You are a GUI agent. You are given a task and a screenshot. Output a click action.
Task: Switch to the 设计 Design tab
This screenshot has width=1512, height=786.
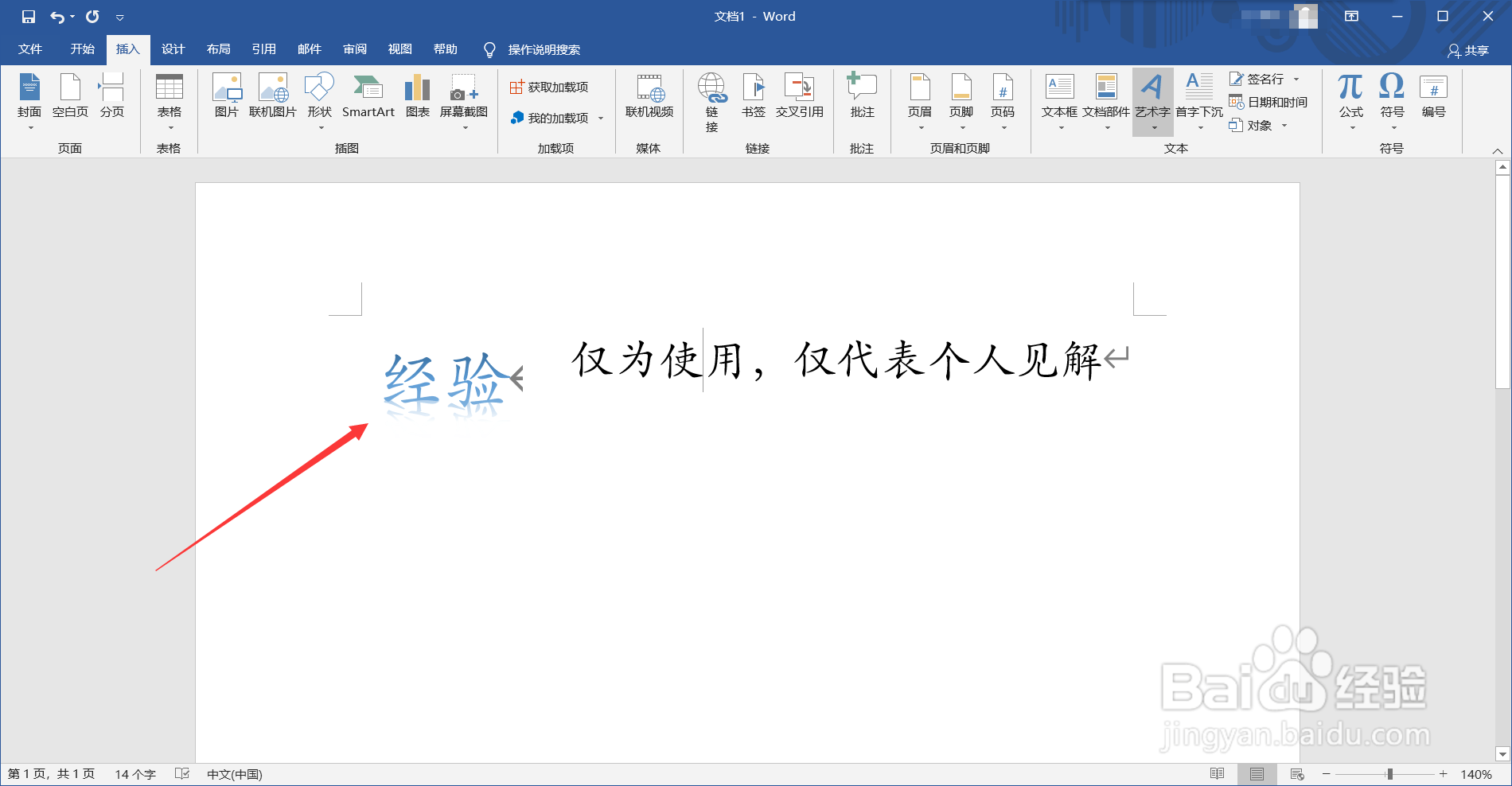coord(173,49)
